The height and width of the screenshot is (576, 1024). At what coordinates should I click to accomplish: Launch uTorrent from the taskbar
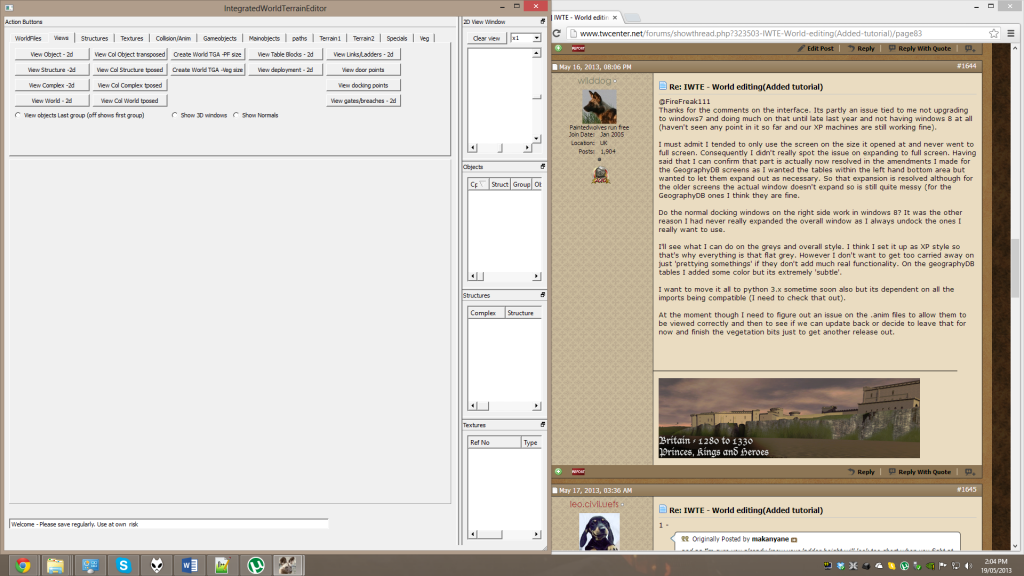click(x=256, y=565)
